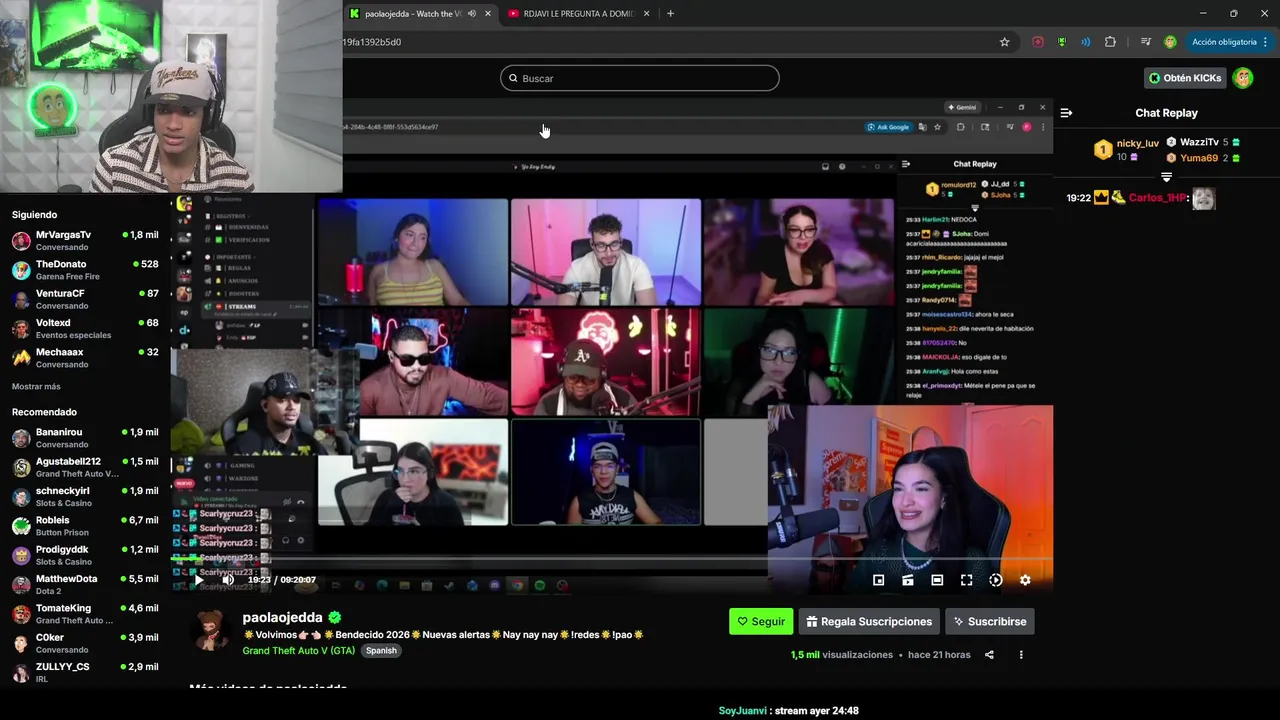The height and width of the screenshot is (720, 1280).
Task: Click C0ker avatar icon
Action: 21,643
